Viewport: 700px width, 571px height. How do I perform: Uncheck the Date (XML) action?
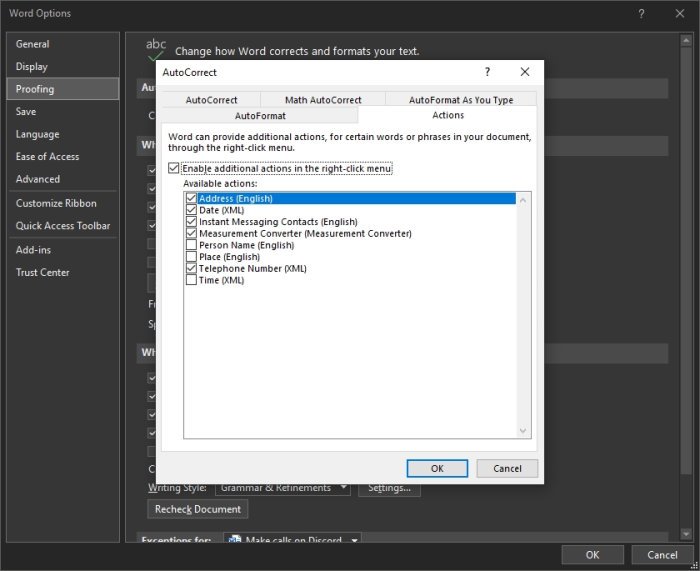(192, 210)
